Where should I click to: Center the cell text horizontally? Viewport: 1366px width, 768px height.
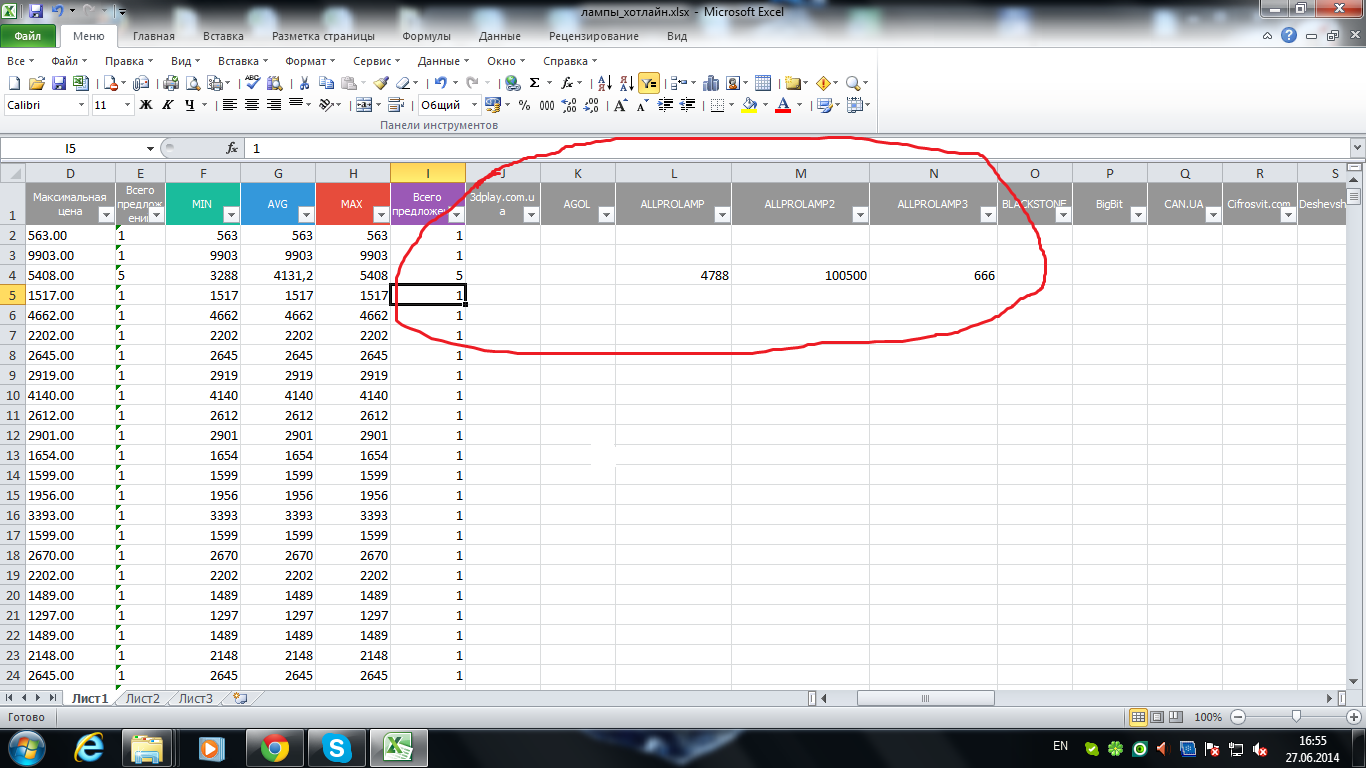click(x=252, y=105)
